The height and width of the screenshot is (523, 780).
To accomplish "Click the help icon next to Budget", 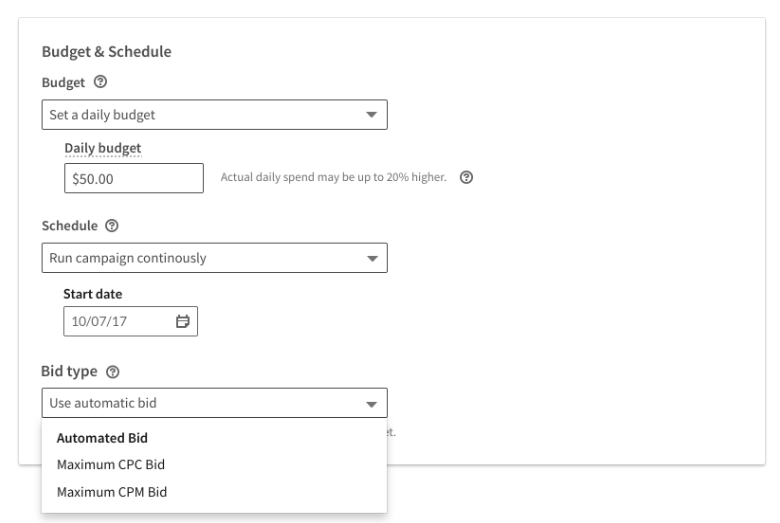I will click(87, 86).
